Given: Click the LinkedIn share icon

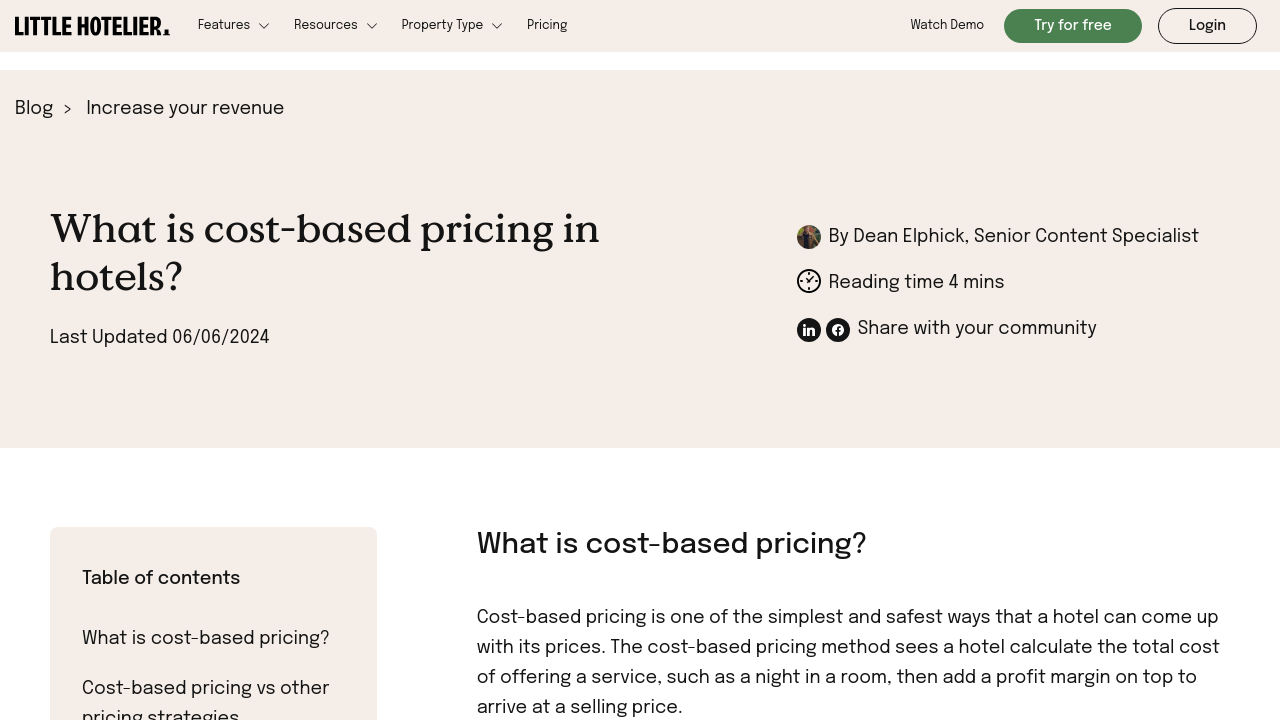Looking at the screenshot, I should point(808,330).
